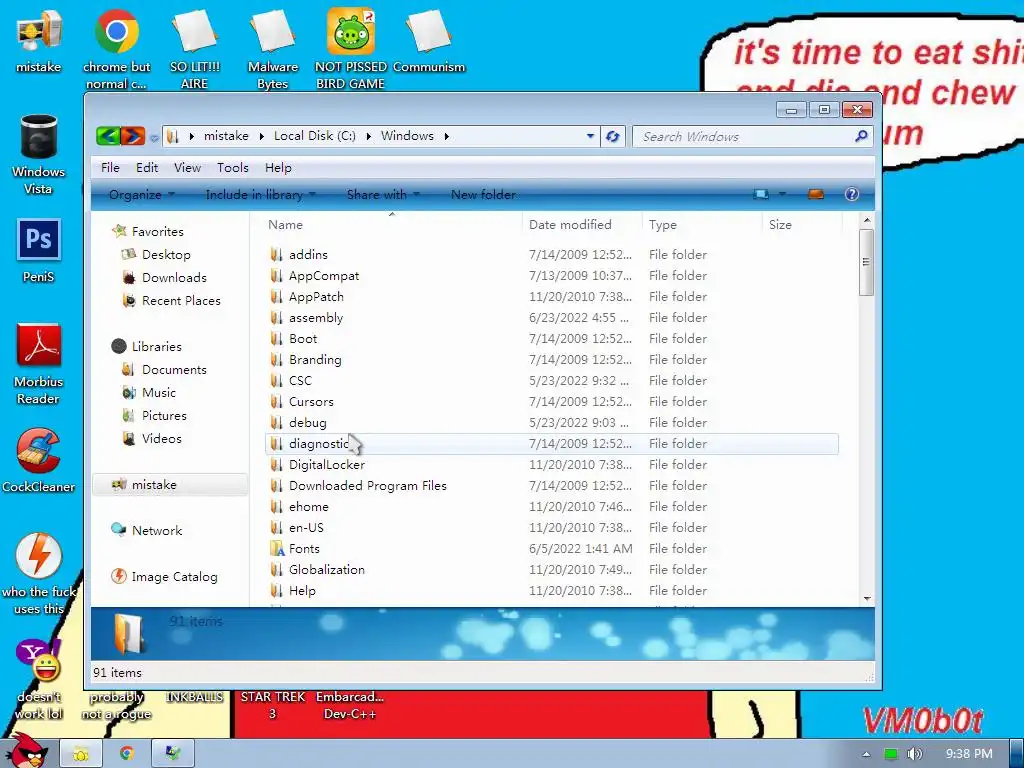1024x768 pixels.
Task: Click the search magnifier icon
Action: click(x=861, y=136)
